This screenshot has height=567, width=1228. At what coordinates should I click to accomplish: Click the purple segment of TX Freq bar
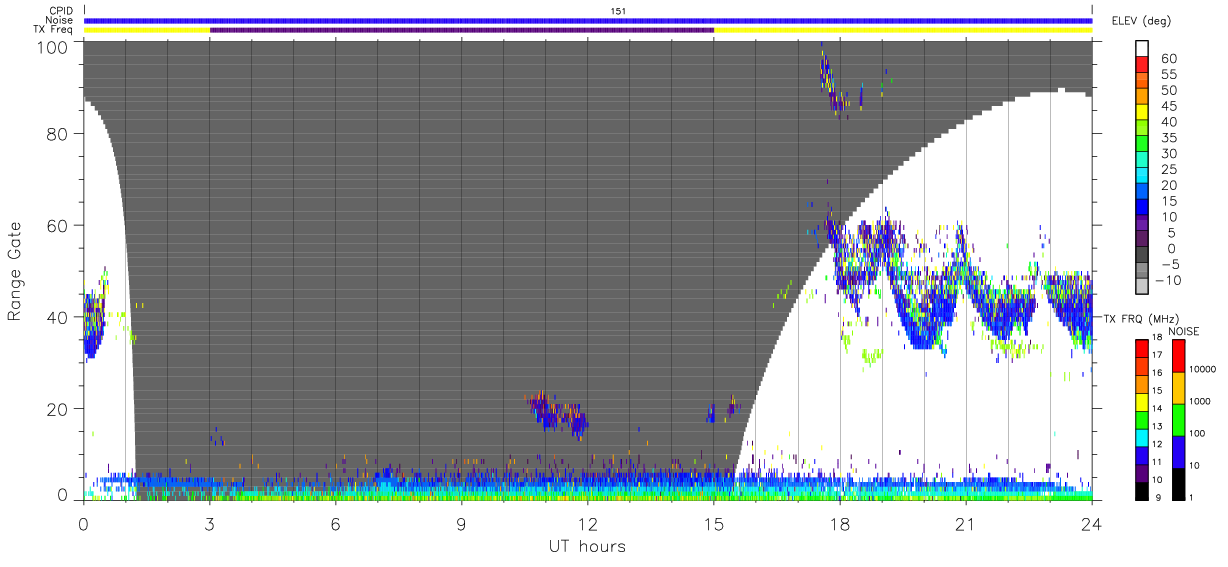click(462, 30)
